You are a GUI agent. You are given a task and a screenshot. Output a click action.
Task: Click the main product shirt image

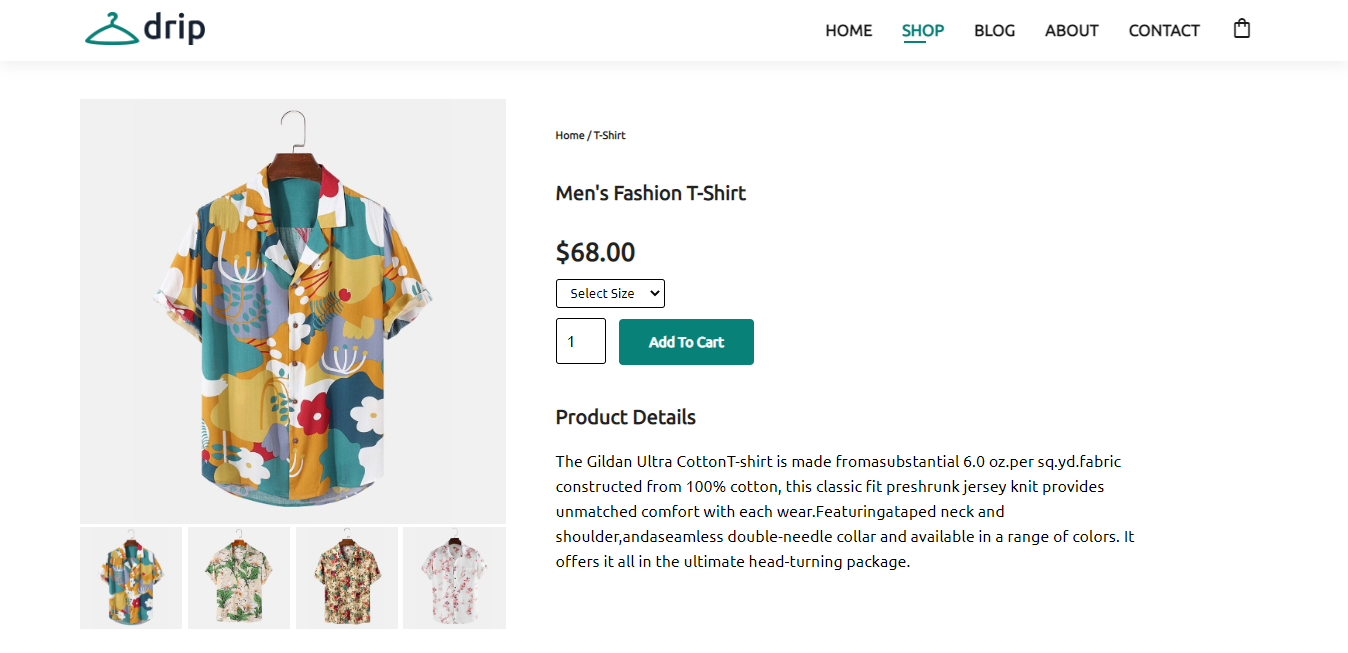[x=293, y=311]
